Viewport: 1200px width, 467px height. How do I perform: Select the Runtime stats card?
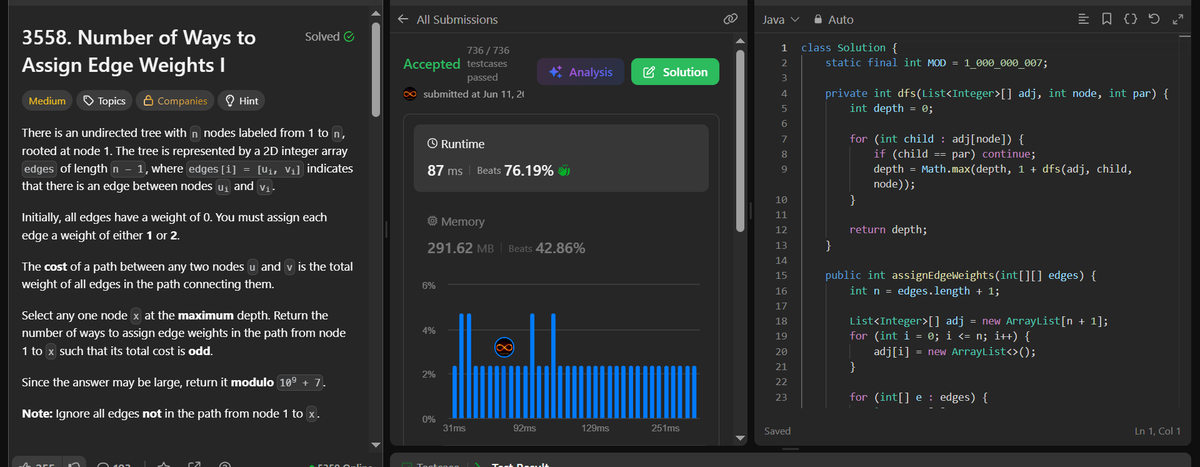pyautogui.click(x=561, y=158)
